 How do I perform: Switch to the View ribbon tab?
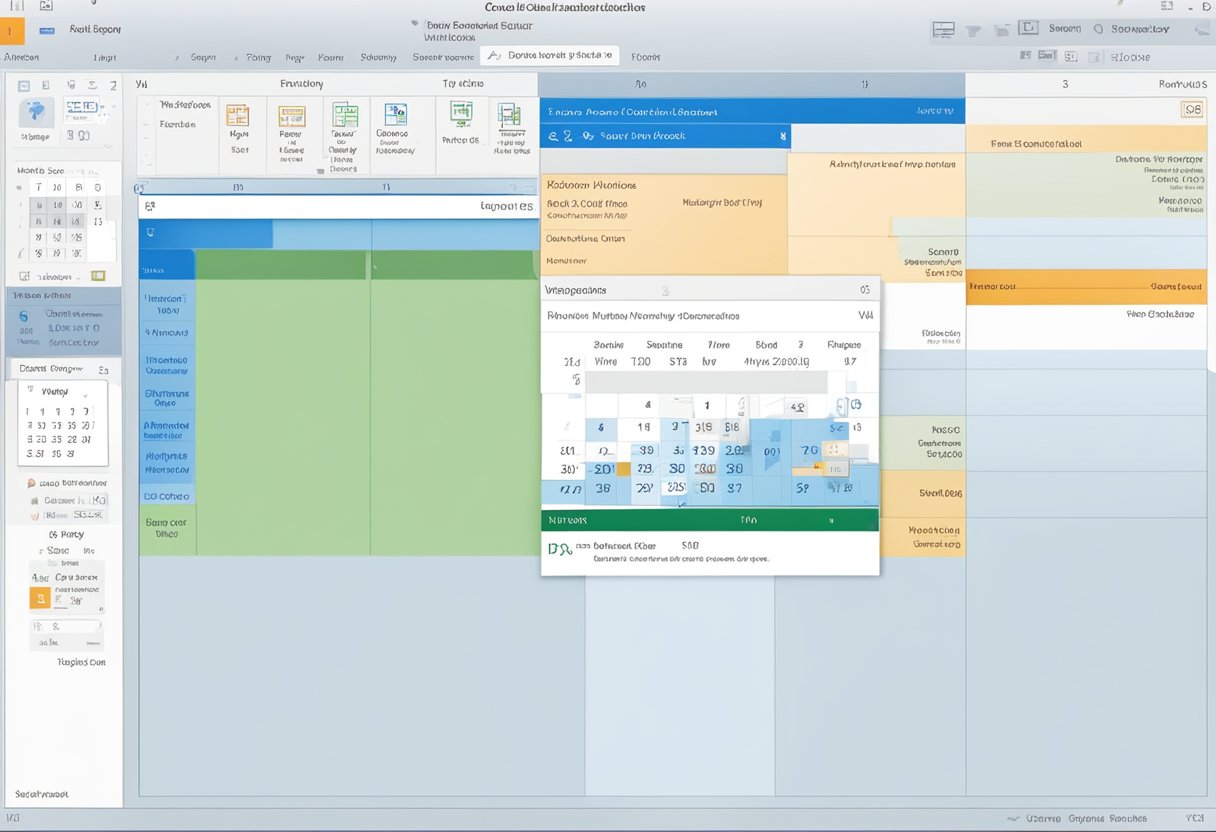pyautogui.click(x=379, y=57)
